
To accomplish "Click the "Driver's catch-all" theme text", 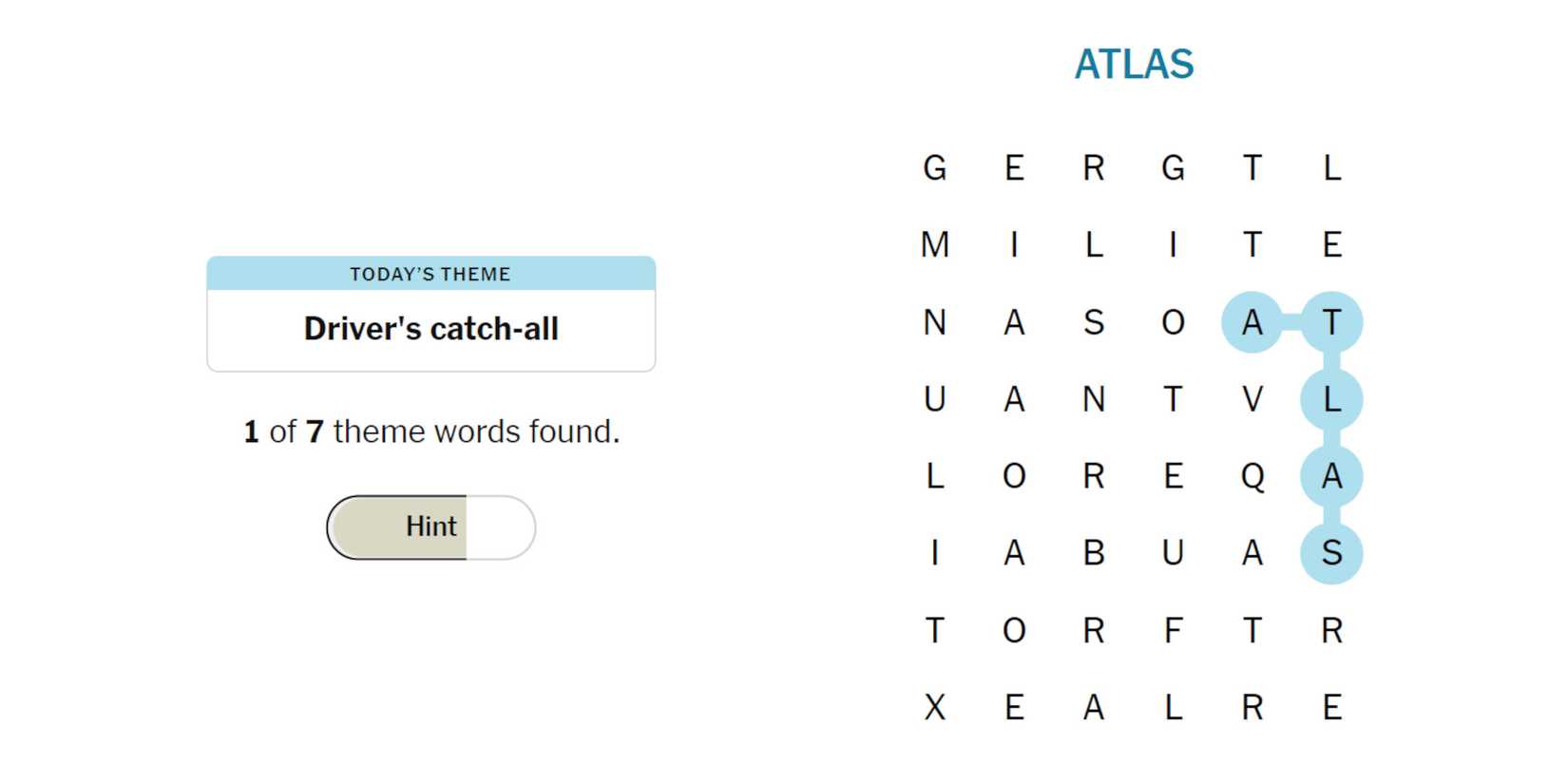I will tap(430, 329).
